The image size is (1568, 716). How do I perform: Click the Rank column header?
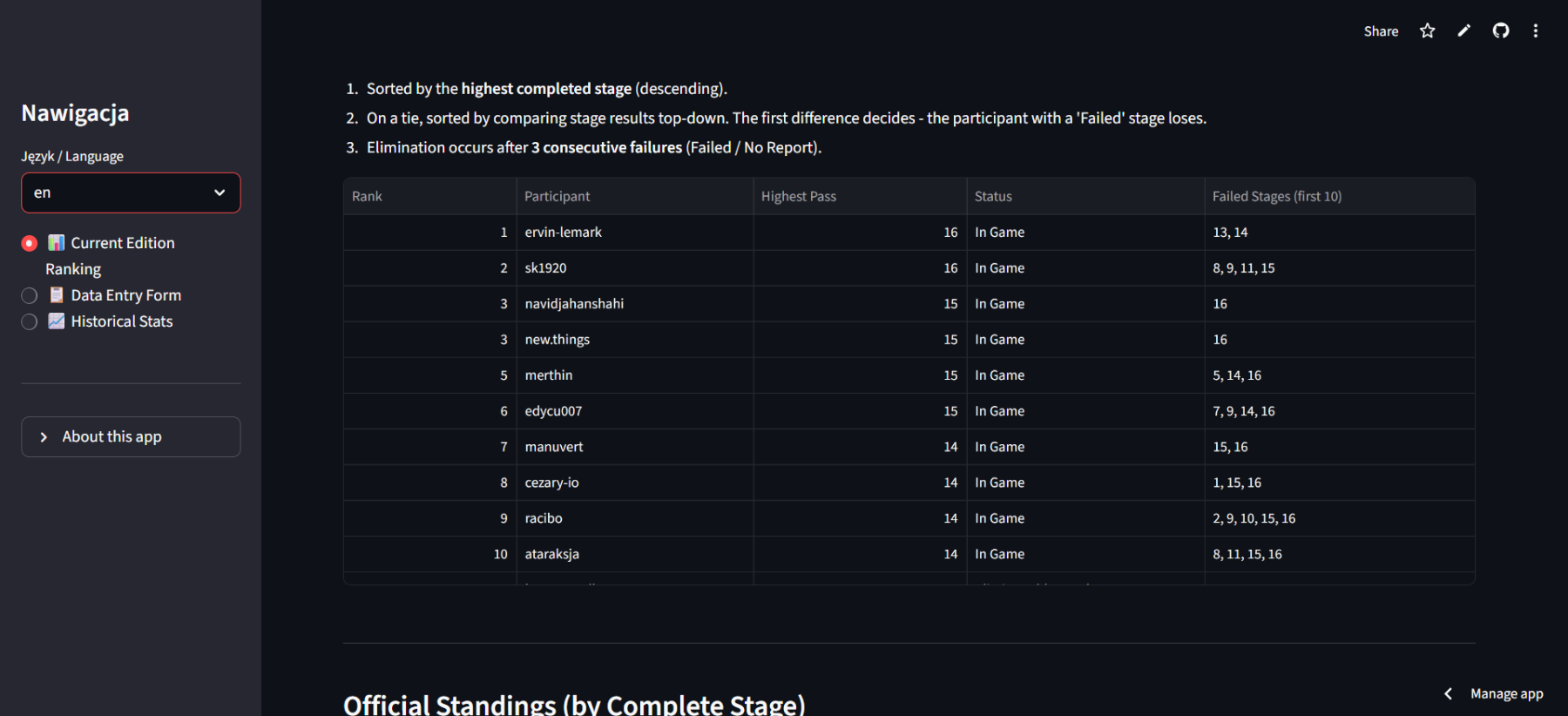367,197
